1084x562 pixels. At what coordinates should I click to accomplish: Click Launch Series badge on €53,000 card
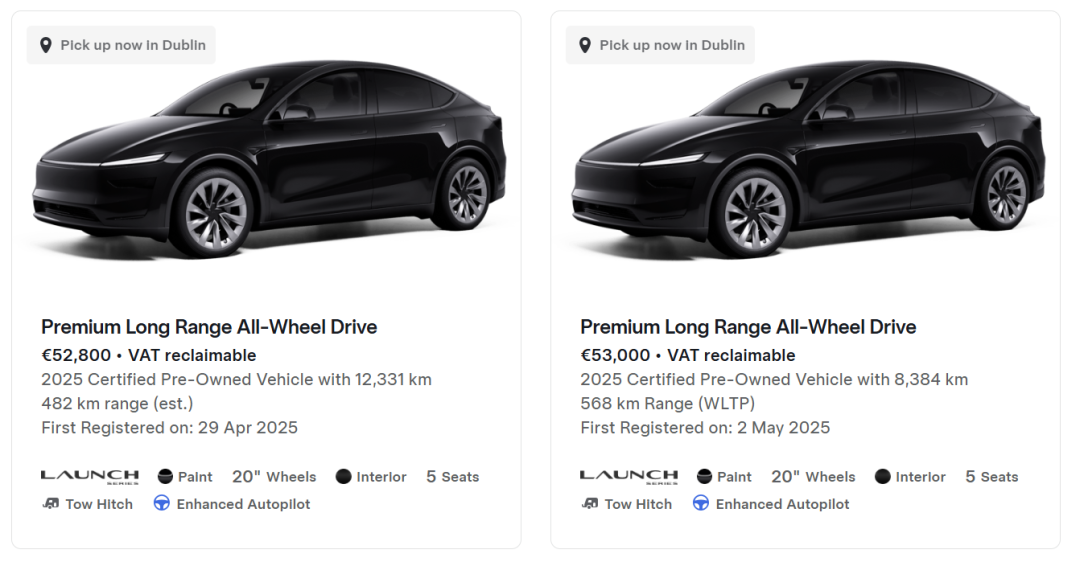point(629,476)
